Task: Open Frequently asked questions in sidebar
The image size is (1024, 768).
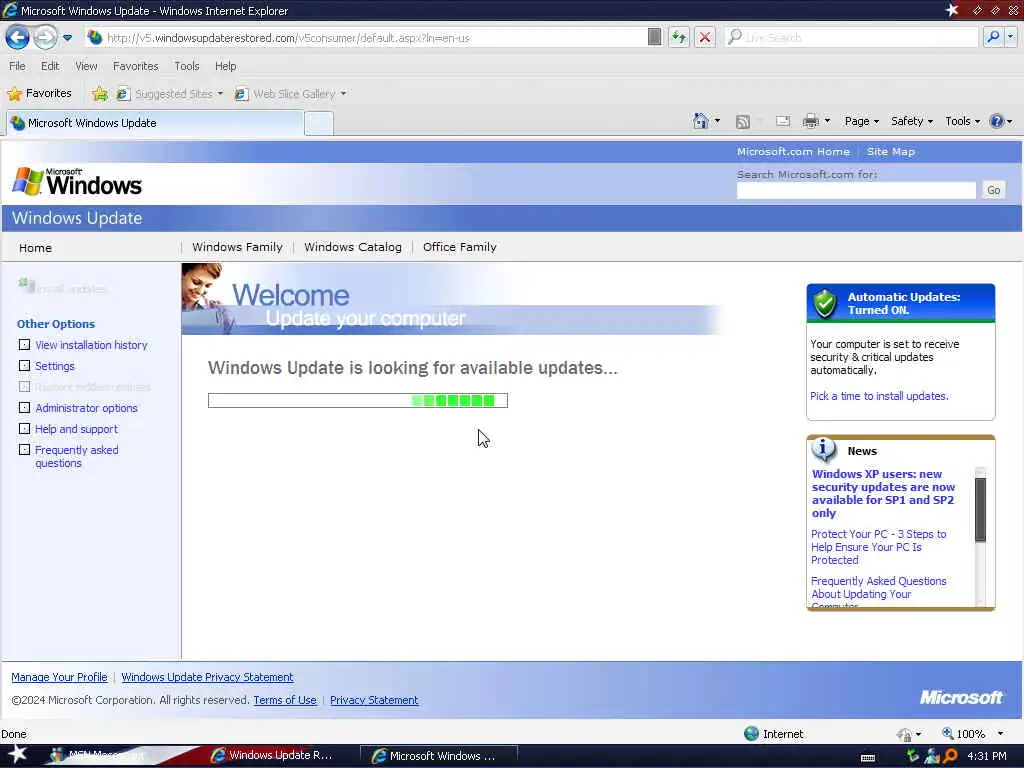Action: click(76, 456)
